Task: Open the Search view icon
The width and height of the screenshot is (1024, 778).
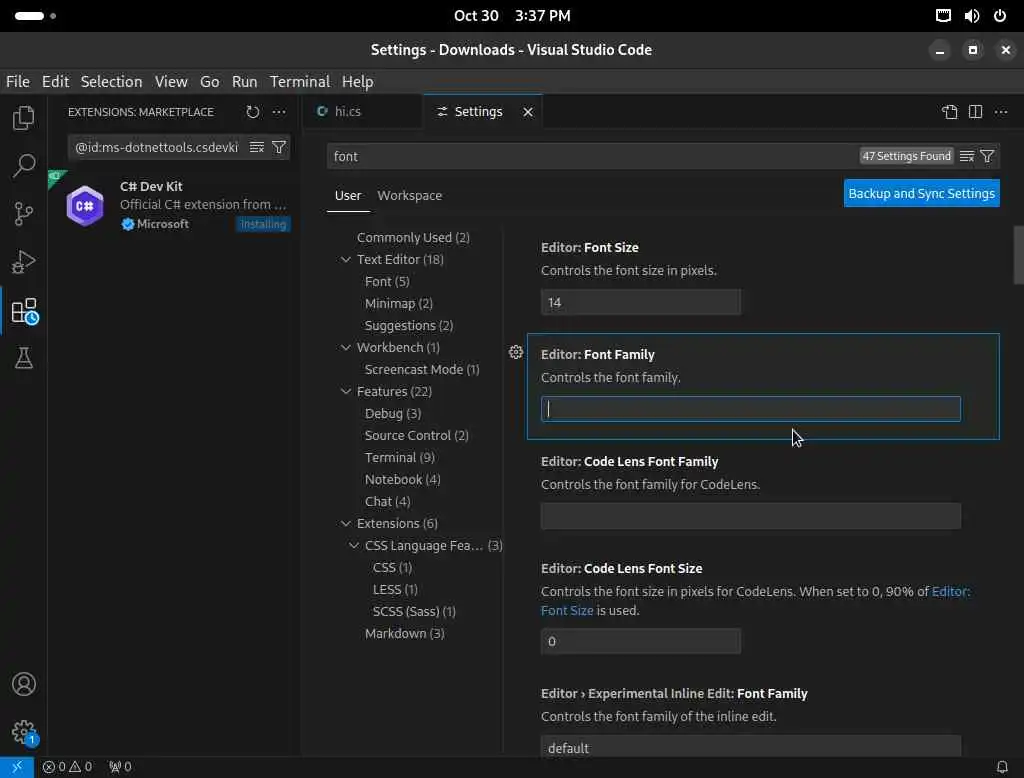Action: pyautogui.click(x=24, y=166)
